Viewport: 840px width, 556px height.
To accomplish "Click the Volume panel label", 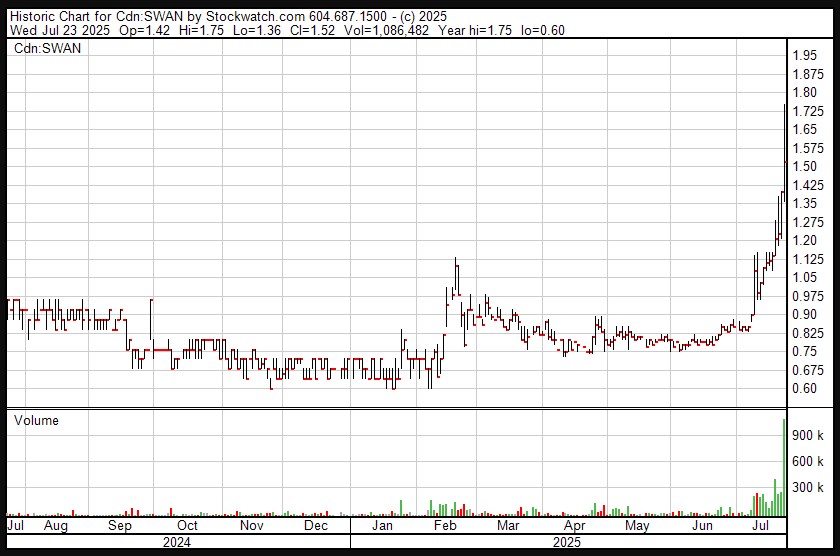I will 36,420.
